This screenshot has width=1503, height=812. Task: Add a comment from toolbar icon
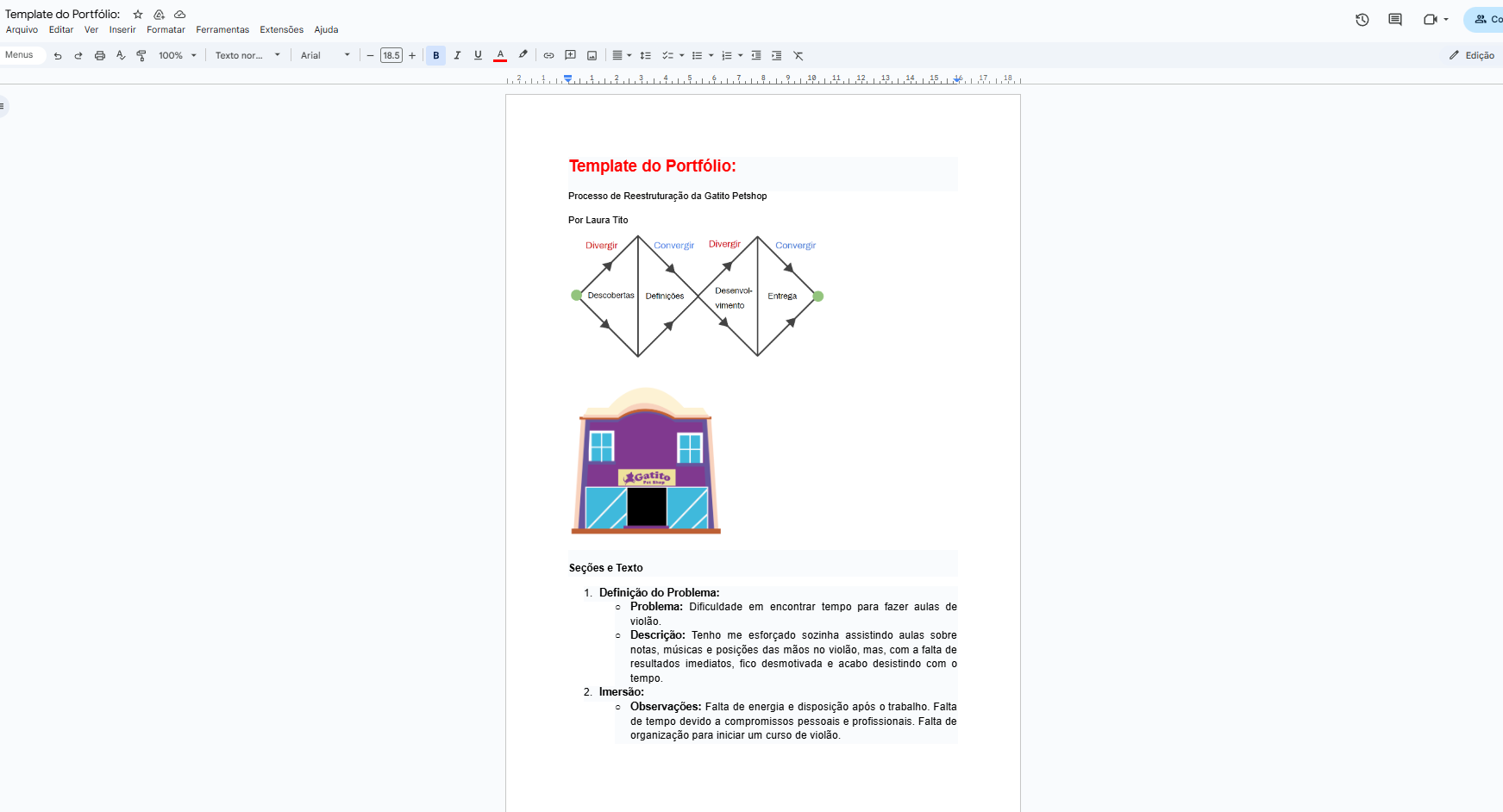point(570,55)
